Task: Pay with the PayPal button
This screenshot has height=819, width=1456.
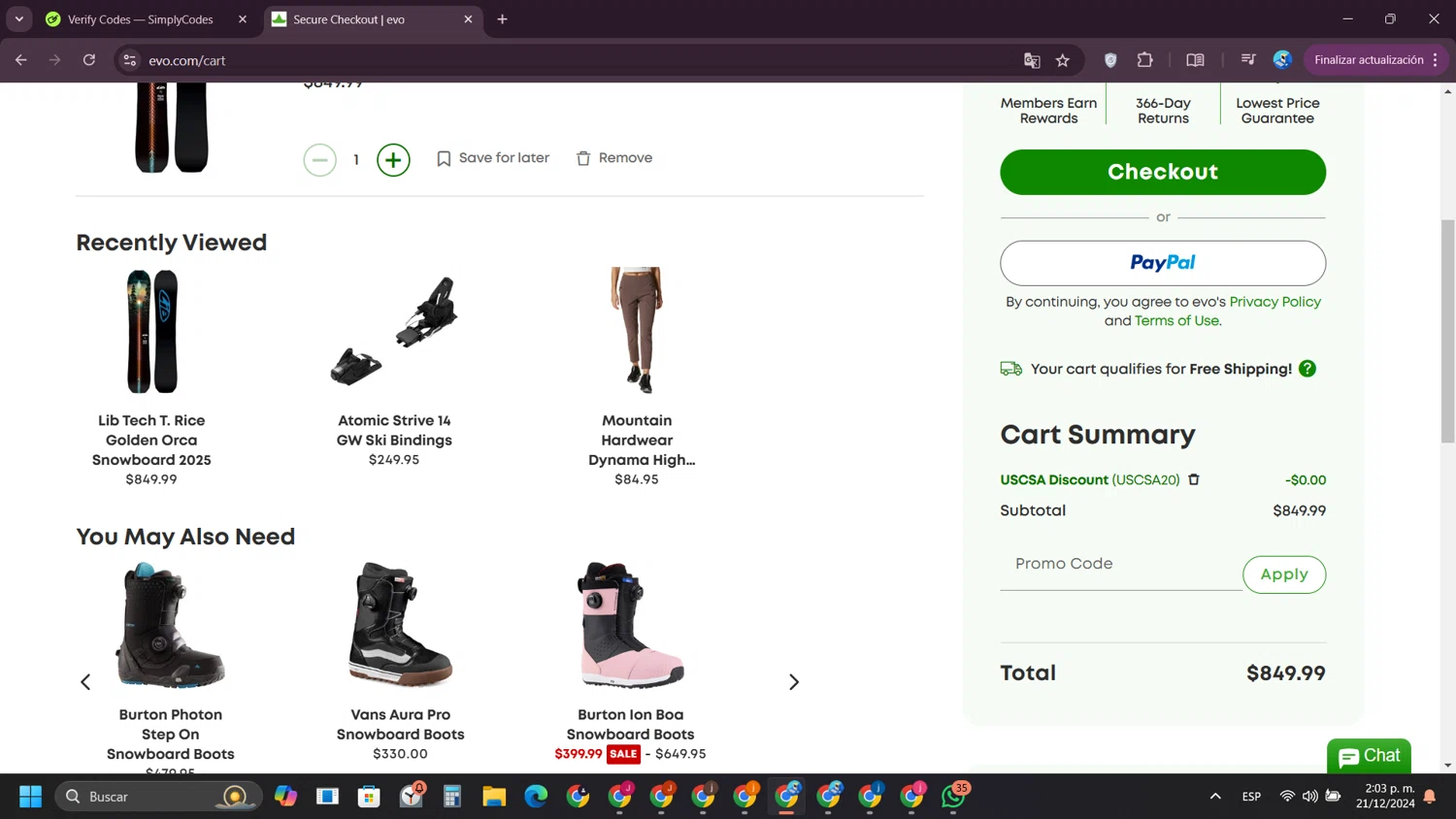Action: pos(1163,263)
